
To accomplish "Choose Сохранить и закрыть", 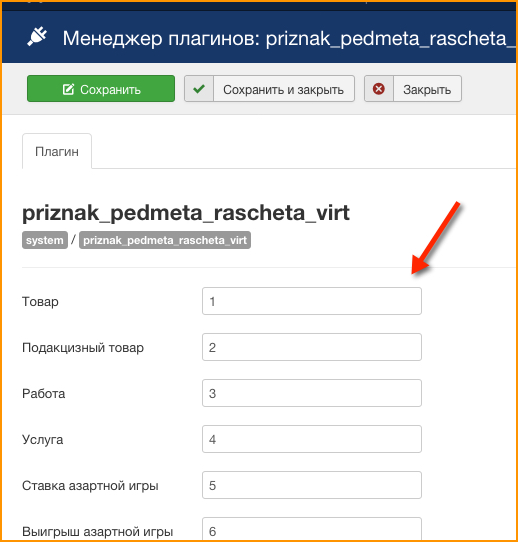I will (x=270, y=89).
